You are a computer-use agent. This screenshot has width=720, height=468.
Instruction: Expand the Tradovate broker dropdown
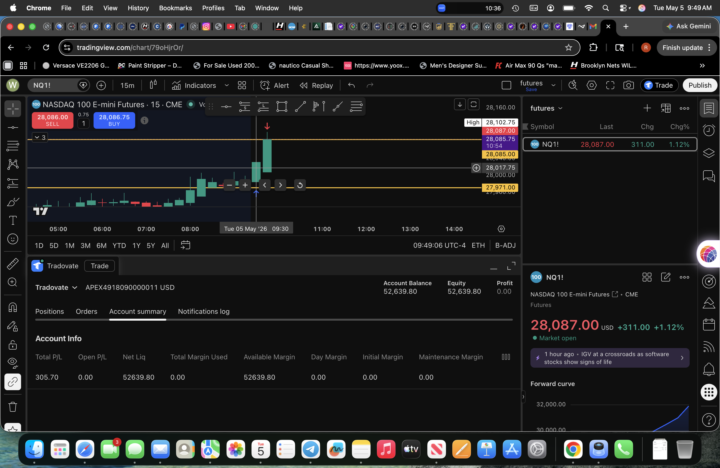point(56,288)
